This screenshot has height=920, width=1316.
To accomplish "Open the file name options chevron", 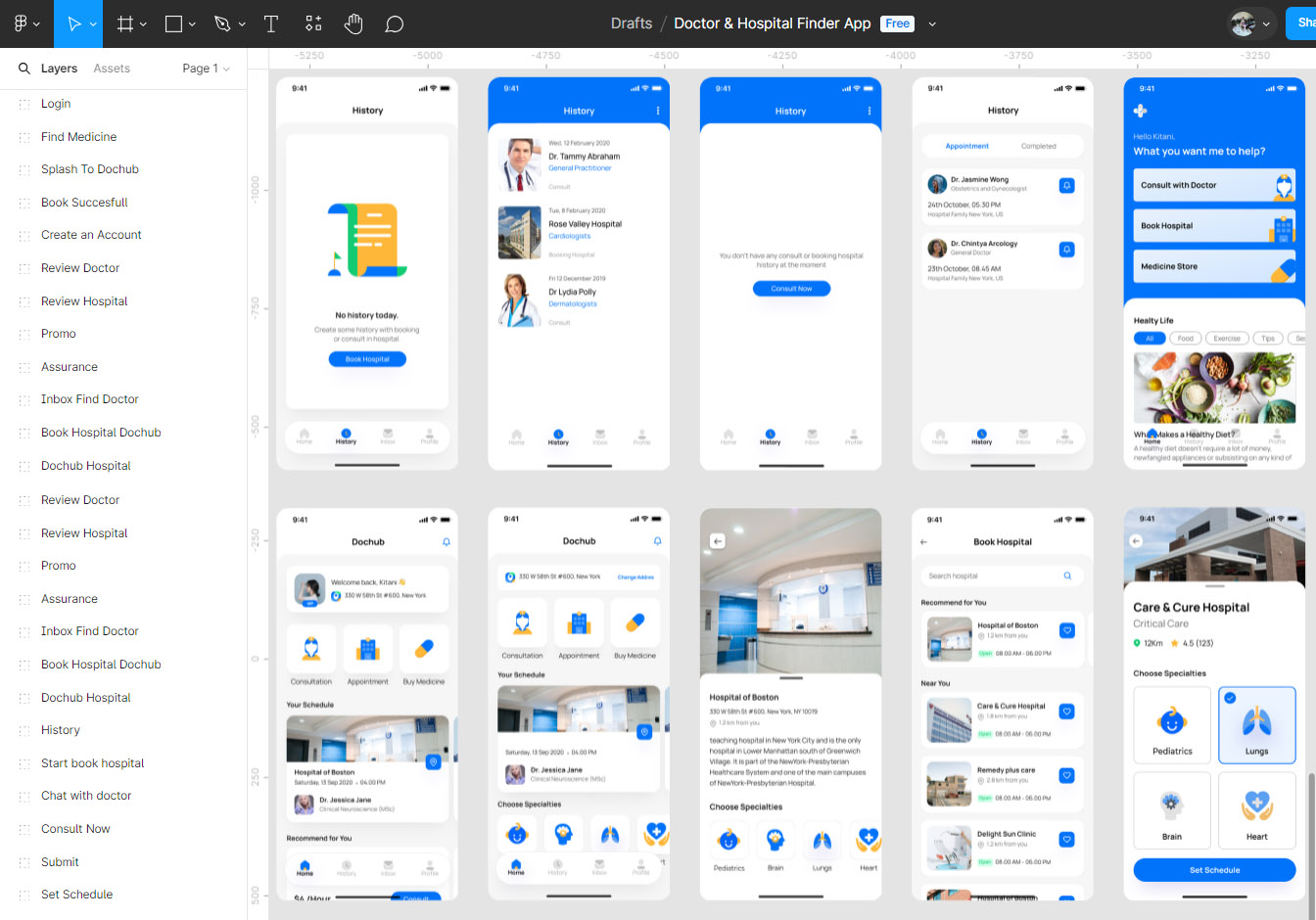I will [x=932, y=24].
